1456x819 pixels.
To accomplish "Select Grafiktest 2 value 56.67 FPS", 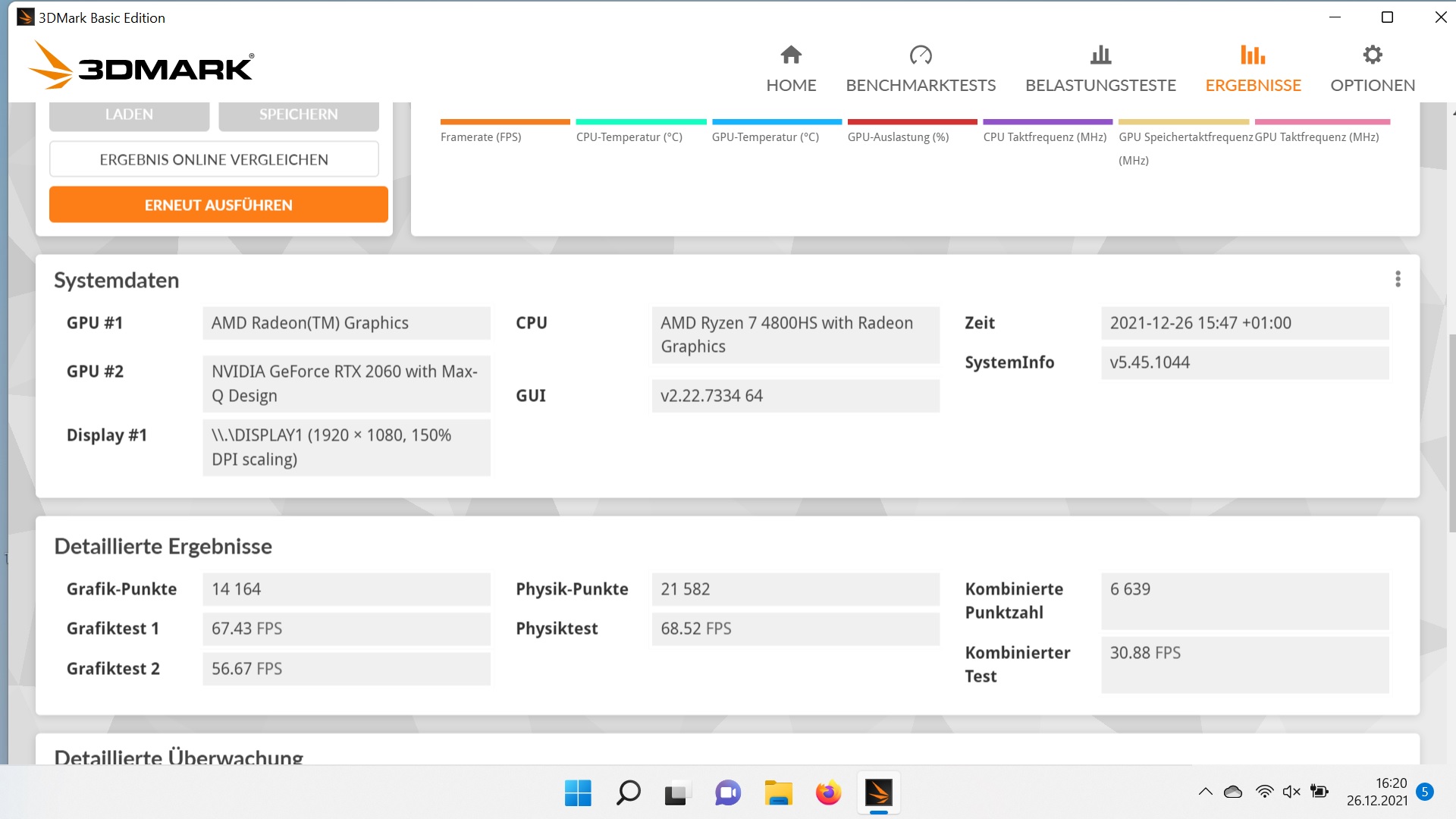I will (347, 669).
